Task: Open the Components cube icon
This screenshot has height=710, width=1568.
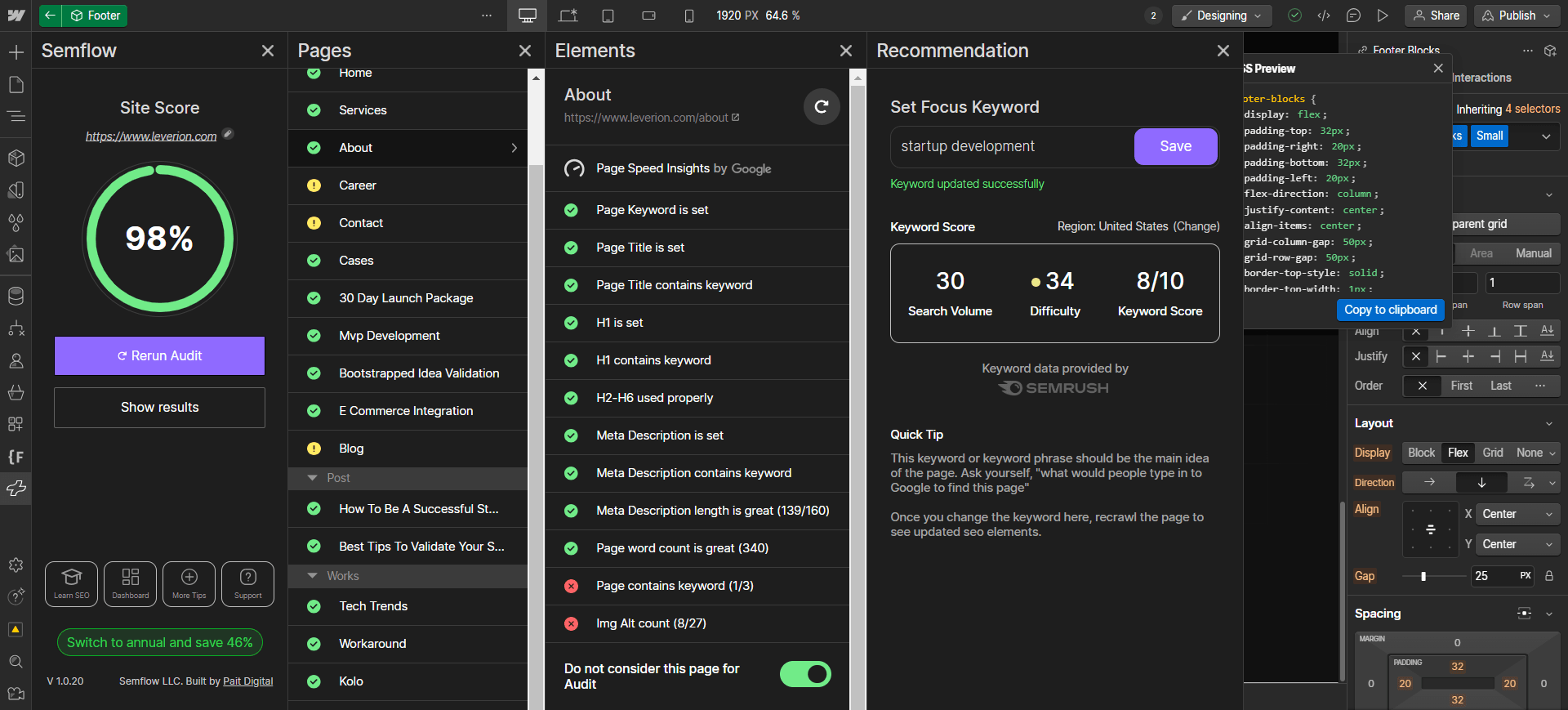Action: pos(16,158)
